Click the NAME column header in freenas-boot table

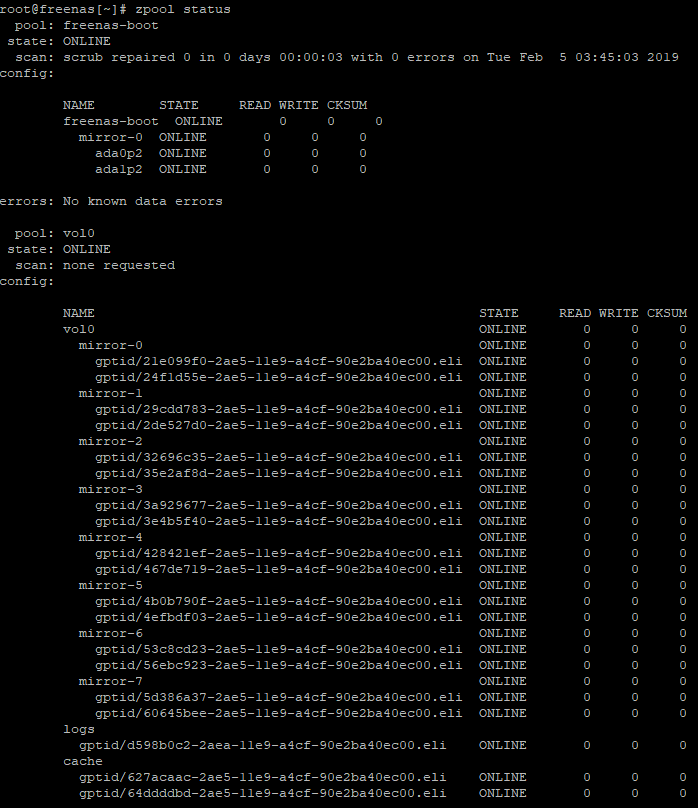(79, 106)
